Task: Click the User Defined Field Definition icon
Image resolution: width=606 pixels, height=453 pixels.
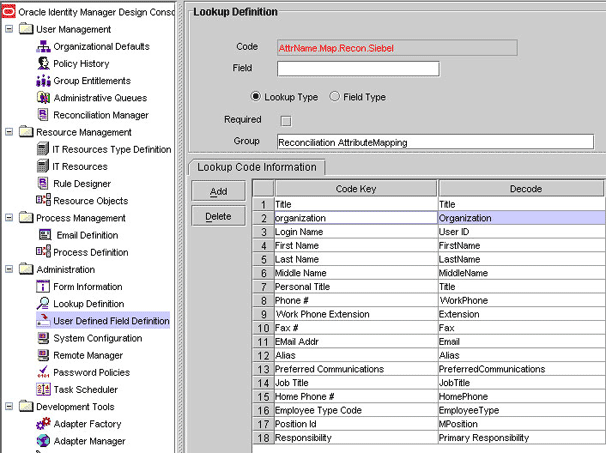Action: [x=43, y=320]
